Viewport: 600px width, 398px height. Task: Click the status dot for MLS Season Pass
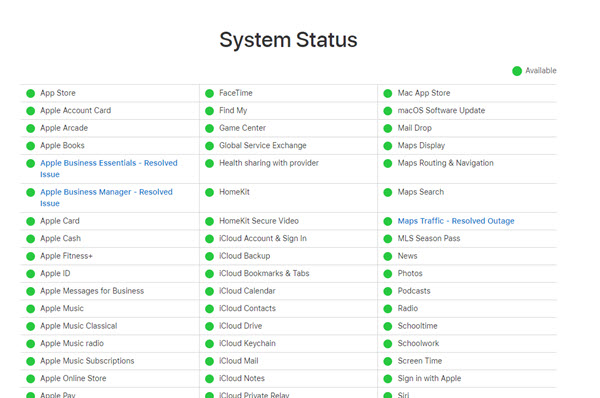tap(388, 239)
